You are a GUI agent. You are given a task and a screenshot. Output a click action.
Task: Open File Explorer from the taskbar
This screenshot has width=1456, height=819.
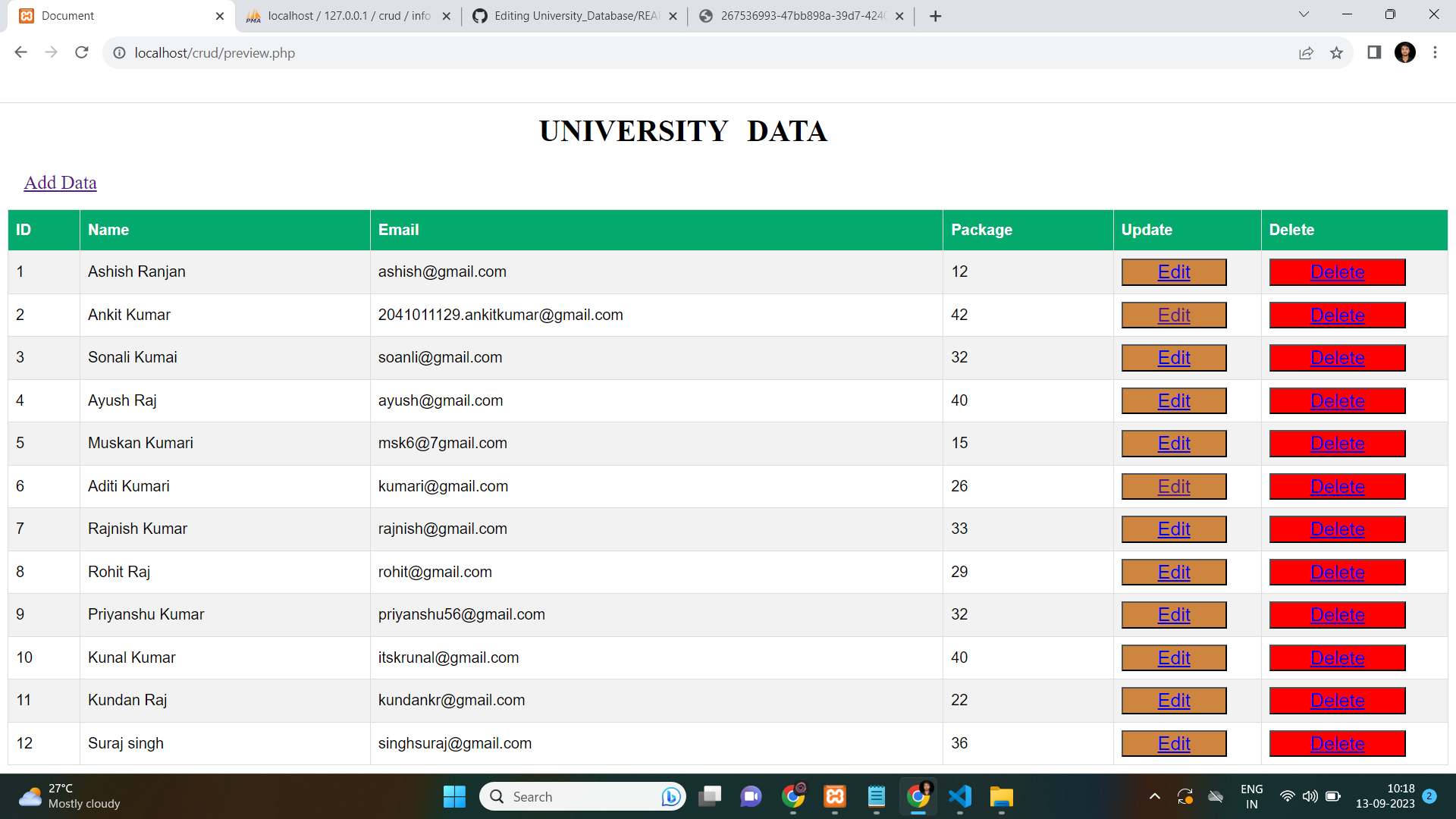1001,797
